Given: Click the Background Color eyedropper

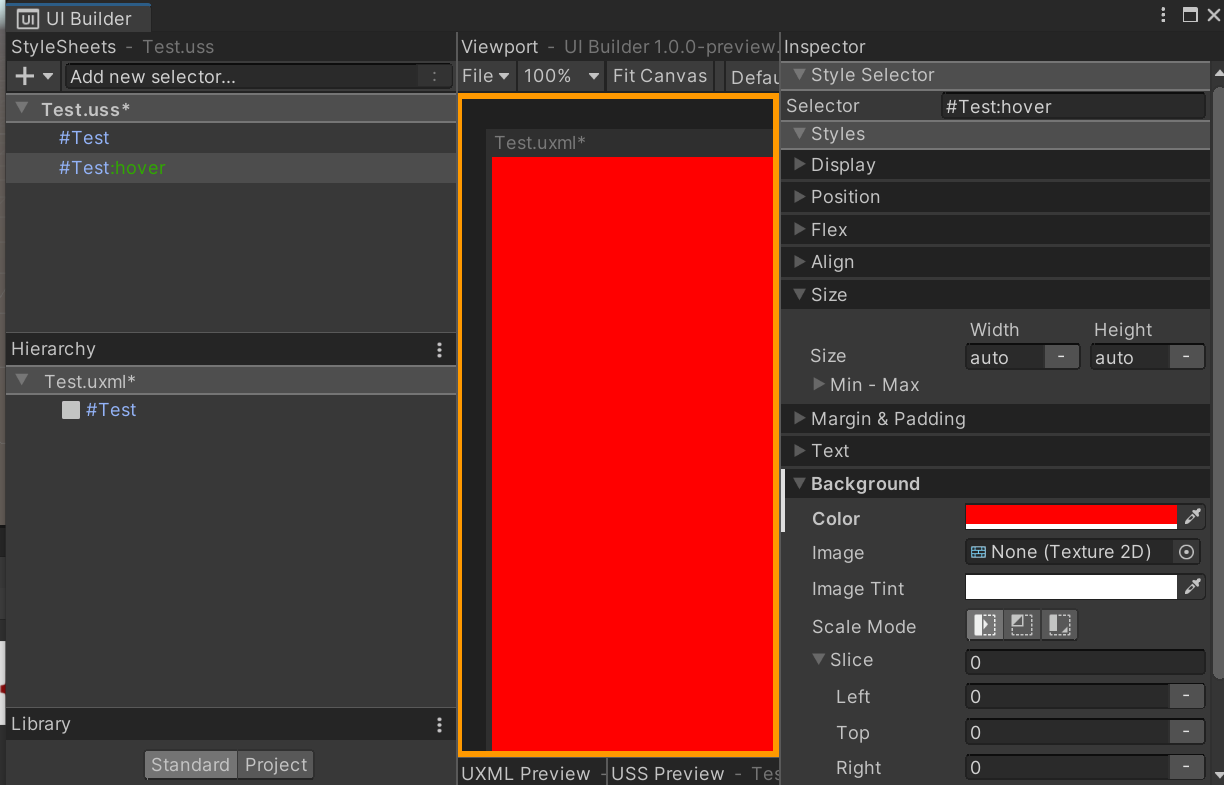Looking at the screenshot, I should coord(1193,516).
